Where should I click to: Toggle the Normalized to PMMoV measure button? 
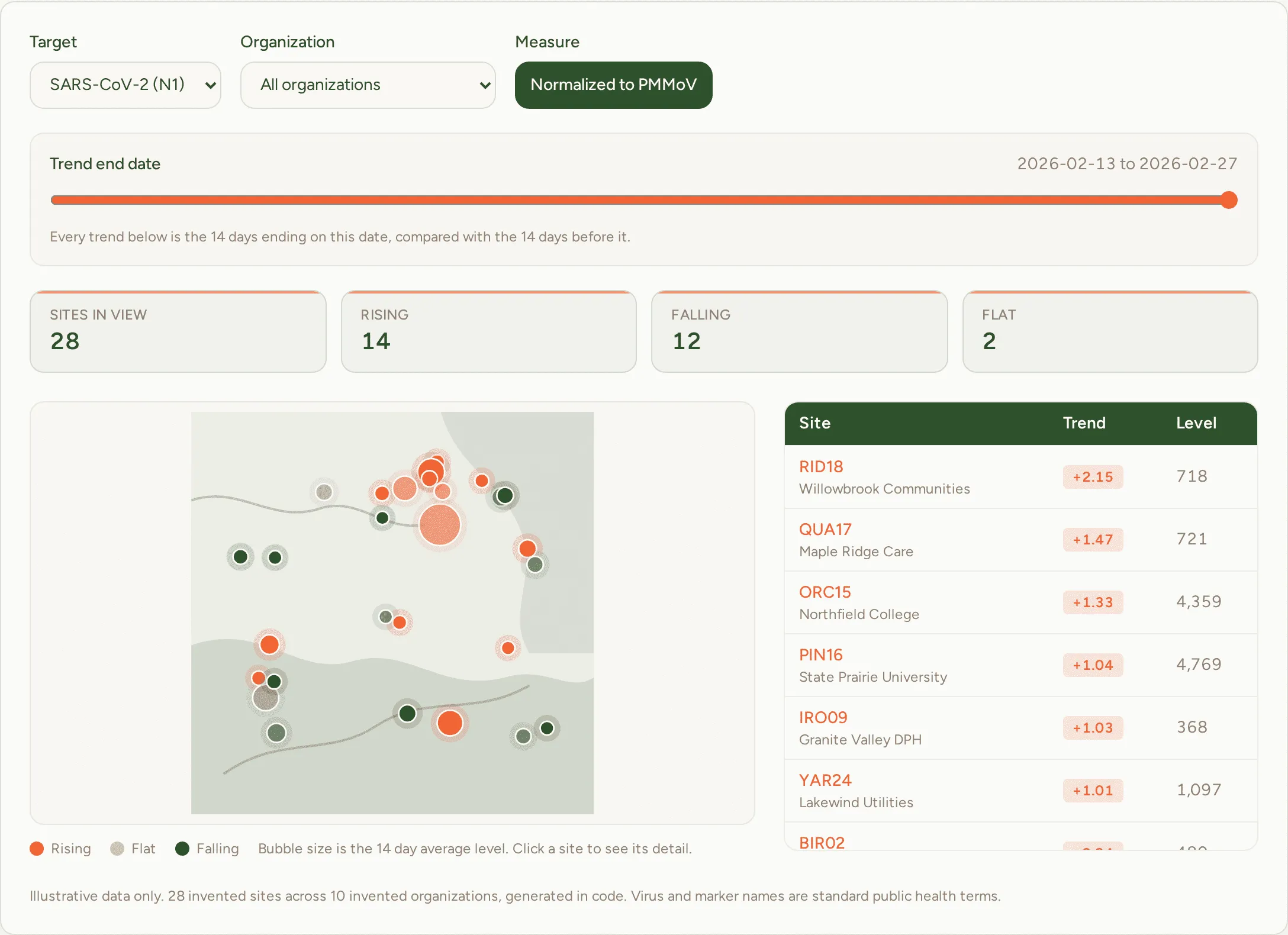(613, 85)
